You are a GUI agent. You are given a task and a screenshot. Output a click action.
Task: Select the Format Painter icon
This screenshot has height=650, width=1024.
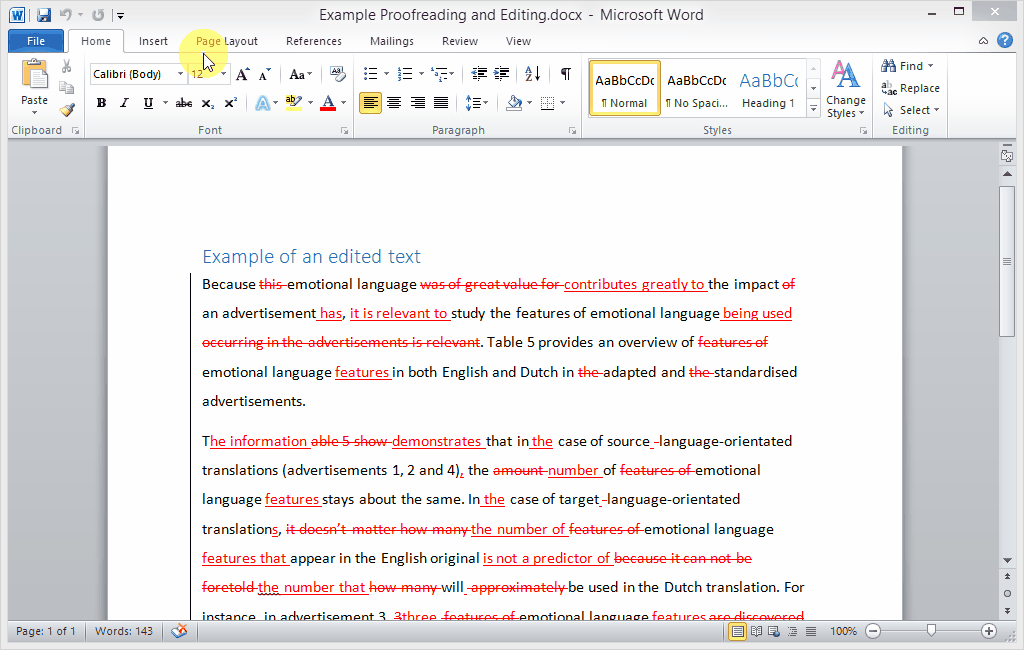click(66, 110)
